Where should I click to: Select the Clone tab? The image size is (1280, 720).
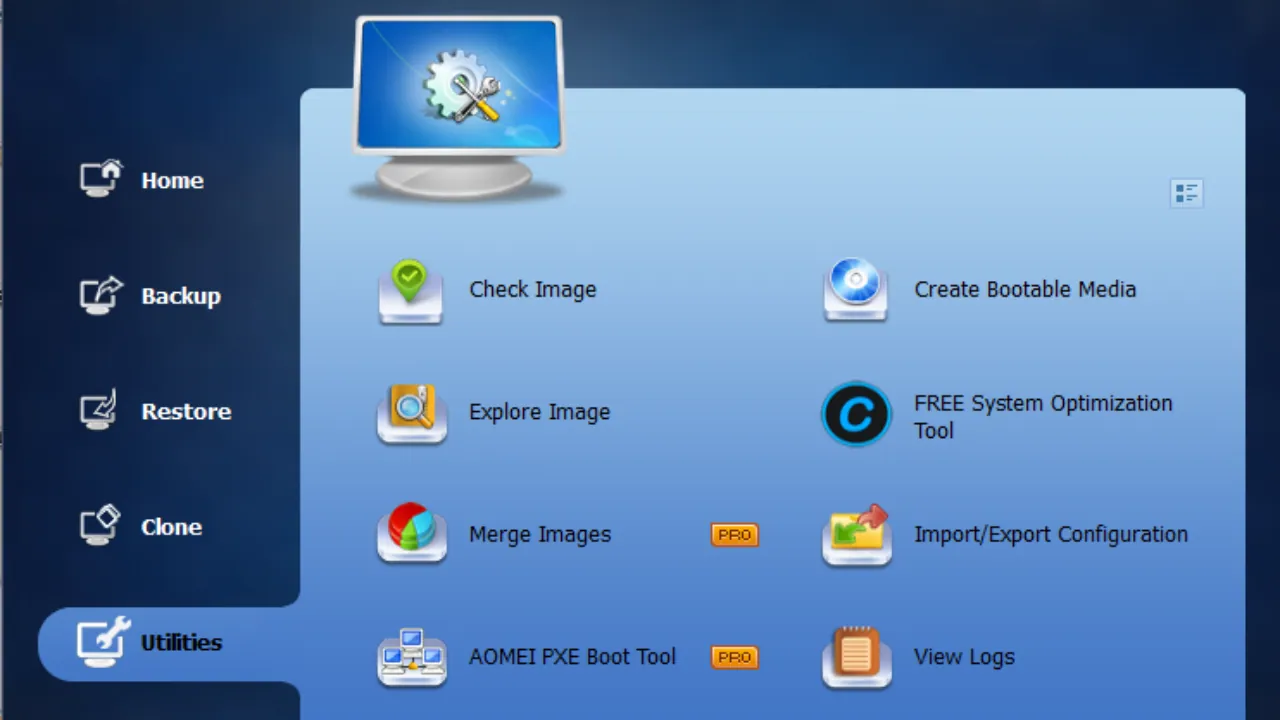(x=171, y=527)
